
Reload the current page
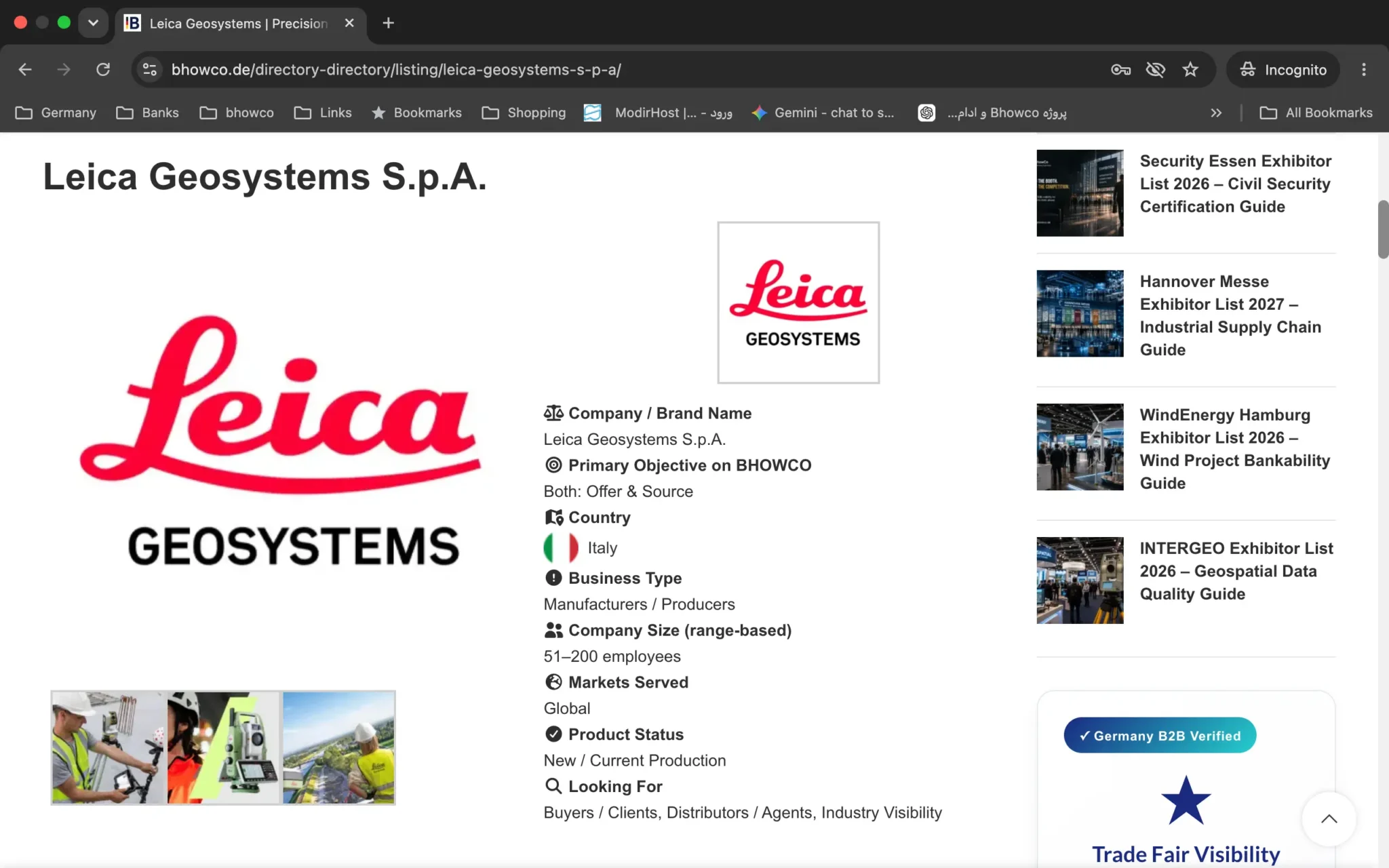pos(103,69)
